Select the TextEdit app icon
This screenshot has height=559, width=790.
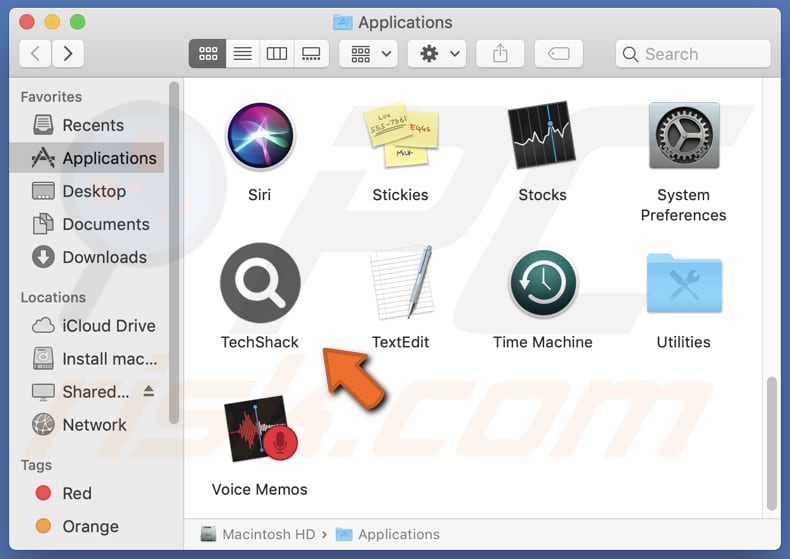tap(402, 283)
